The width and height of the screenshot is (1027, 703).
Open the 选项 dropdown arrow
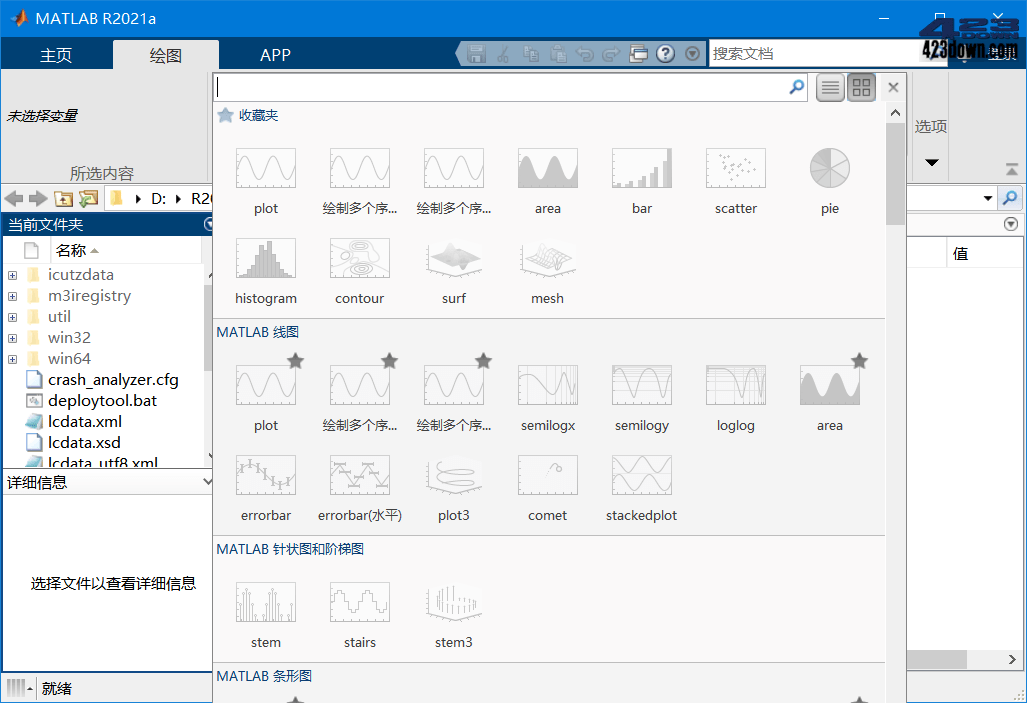(931, 160)
